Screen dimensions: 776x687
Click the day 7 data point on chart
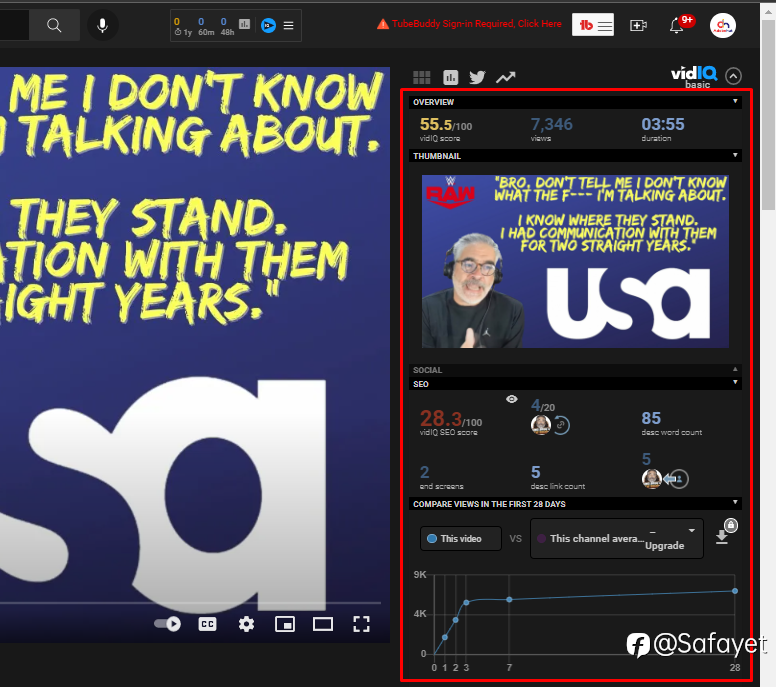click(x=509, y=599)
